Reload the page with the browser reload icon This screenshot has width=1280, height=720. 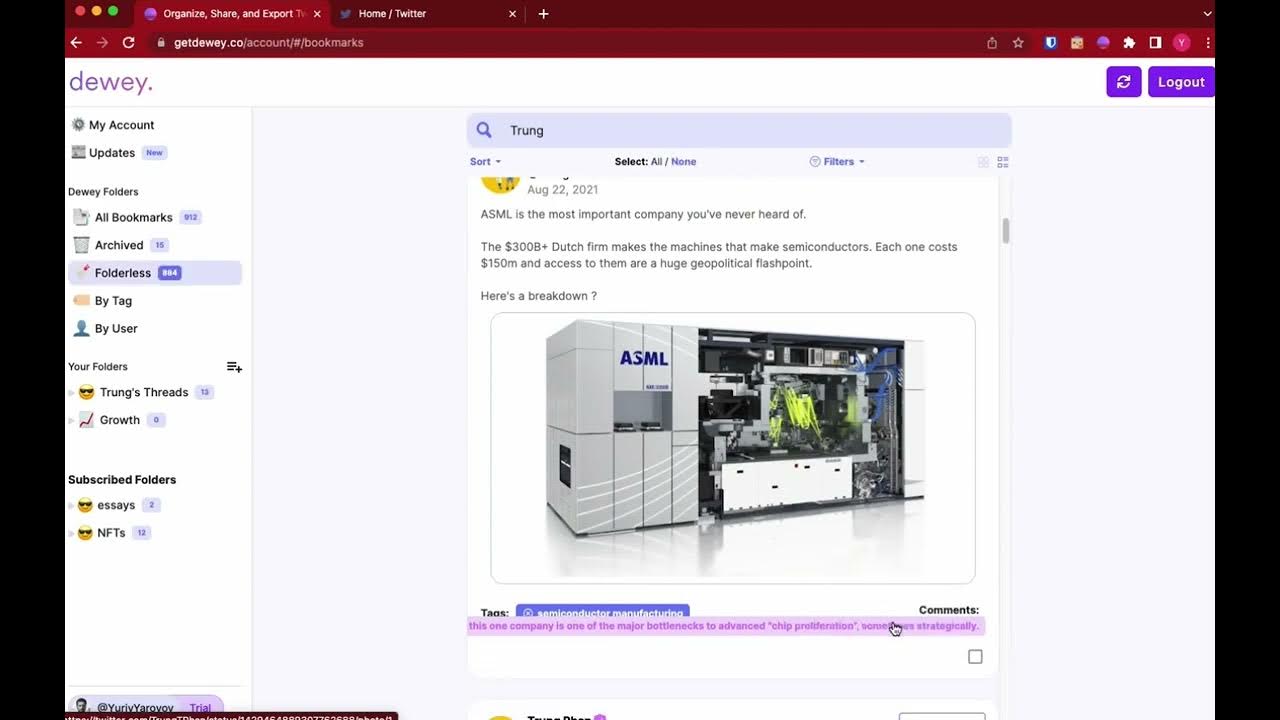(128, 43)
